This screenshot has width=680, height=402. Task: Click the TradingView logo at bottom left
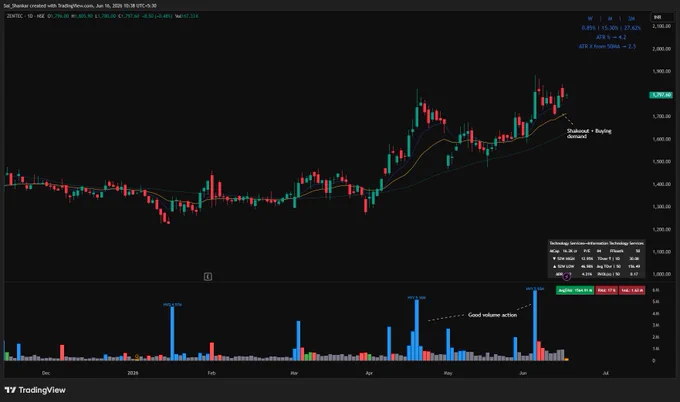[x=35, y=390]
